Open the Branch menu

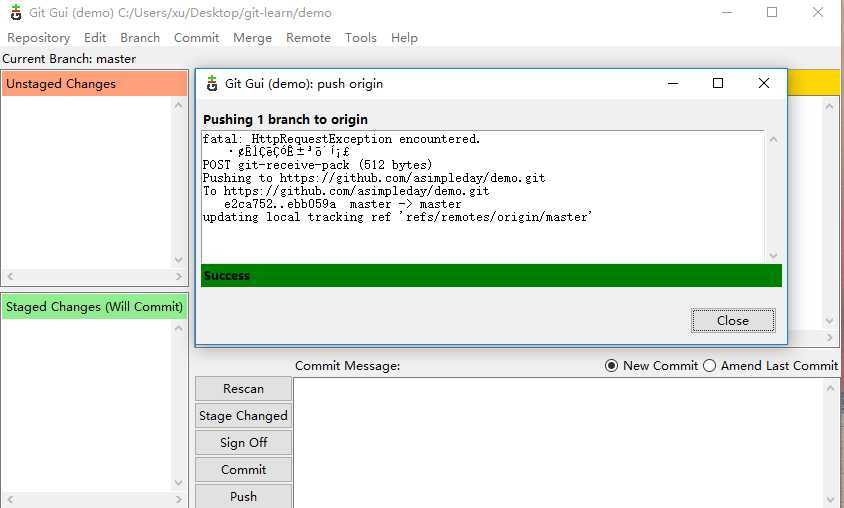[140, 38]
